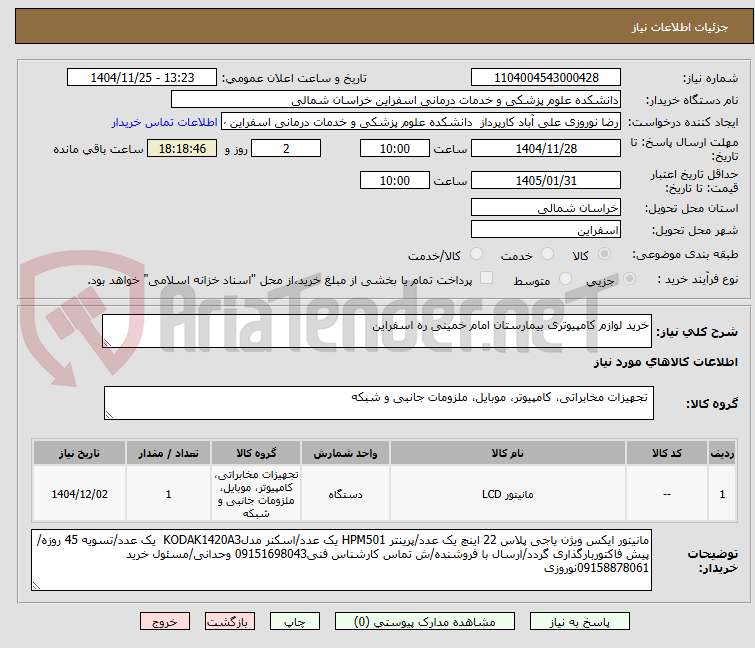Click the نام کالا column header
Viewport: 755px width, 648px height.
point(508,453)
